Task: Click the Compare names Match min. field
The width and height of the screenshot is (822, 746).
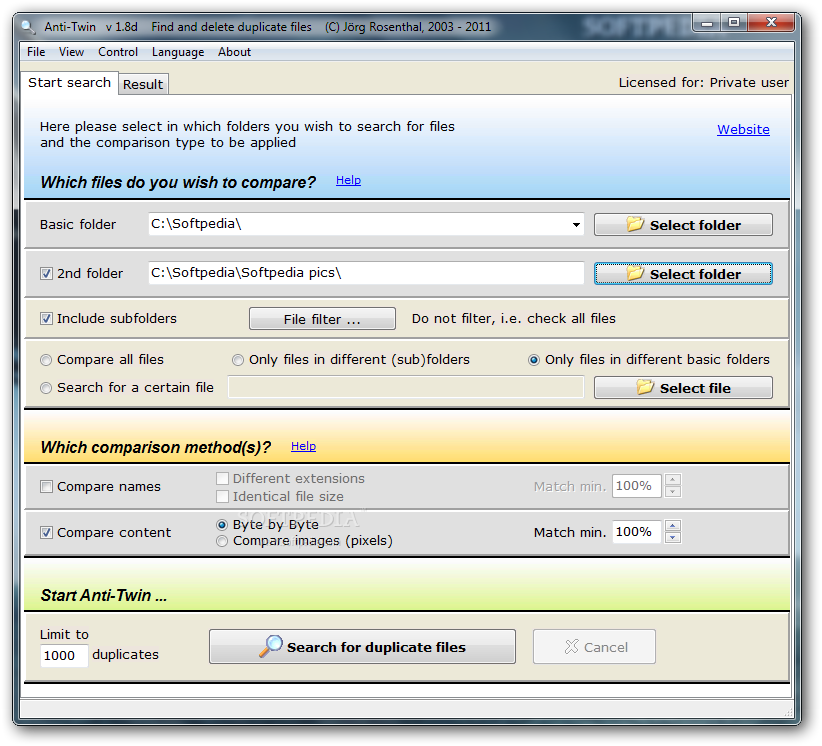Action: pos(636,486)
